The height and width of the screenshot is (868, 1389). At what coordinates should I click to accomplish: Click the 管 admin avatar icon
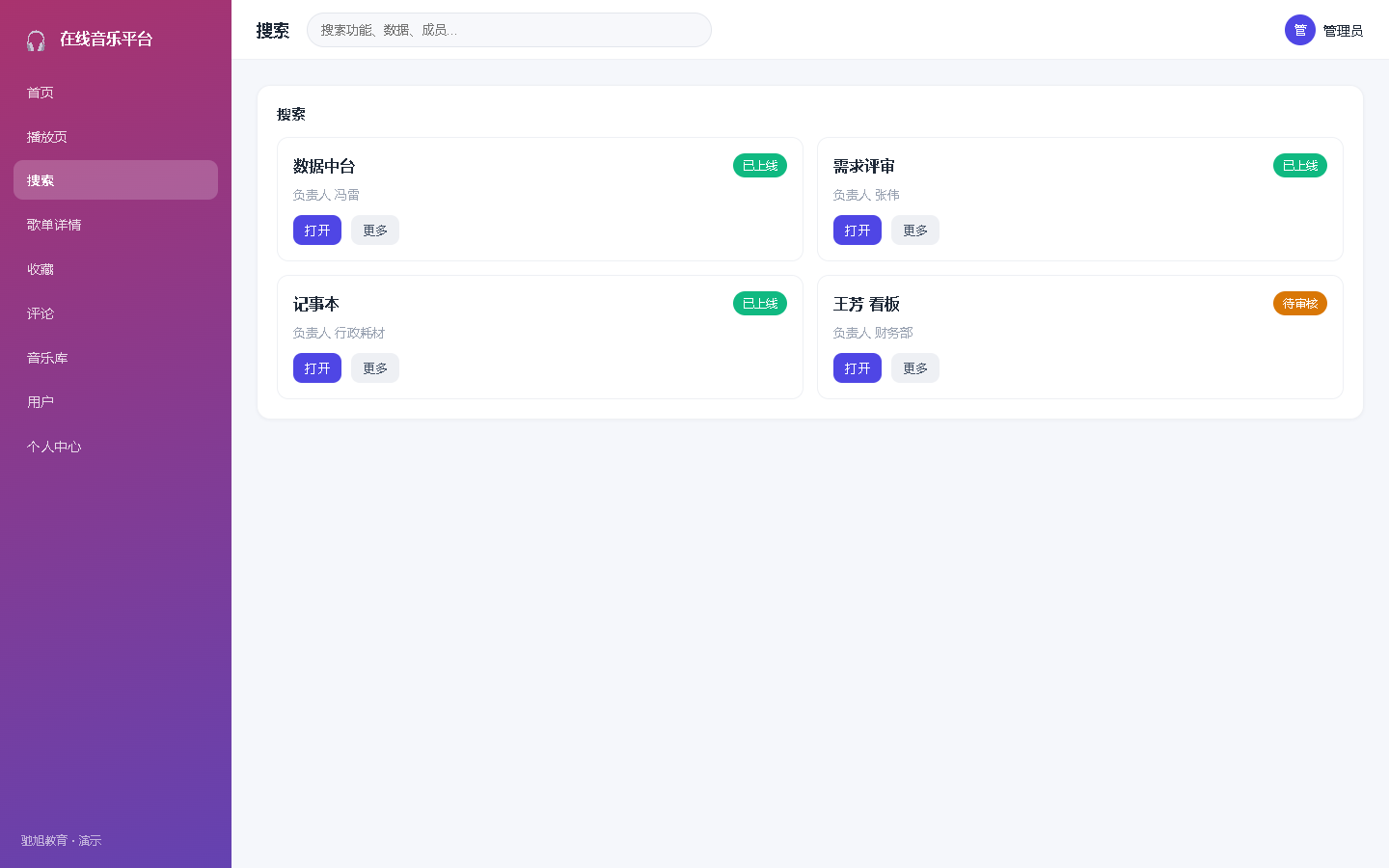(x=1300, y=30)
